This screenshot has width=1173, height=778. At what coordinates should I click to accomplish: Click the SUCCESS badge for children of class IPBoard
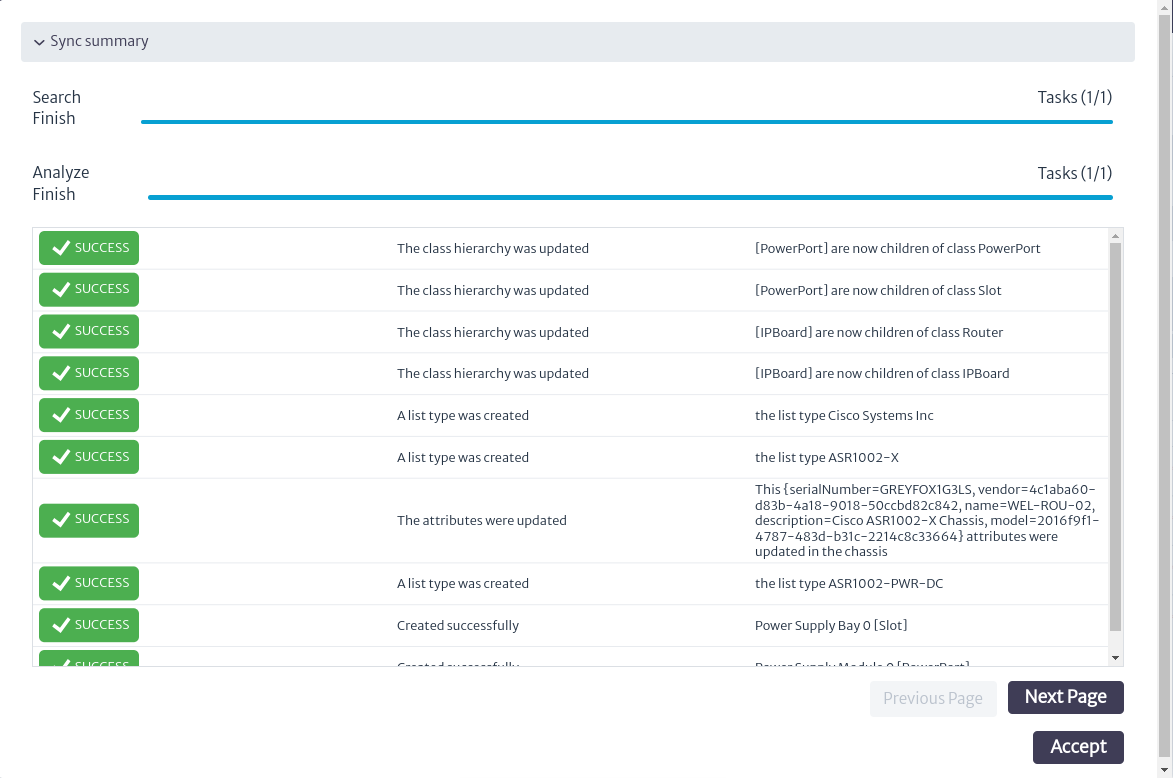pos(89,373)
